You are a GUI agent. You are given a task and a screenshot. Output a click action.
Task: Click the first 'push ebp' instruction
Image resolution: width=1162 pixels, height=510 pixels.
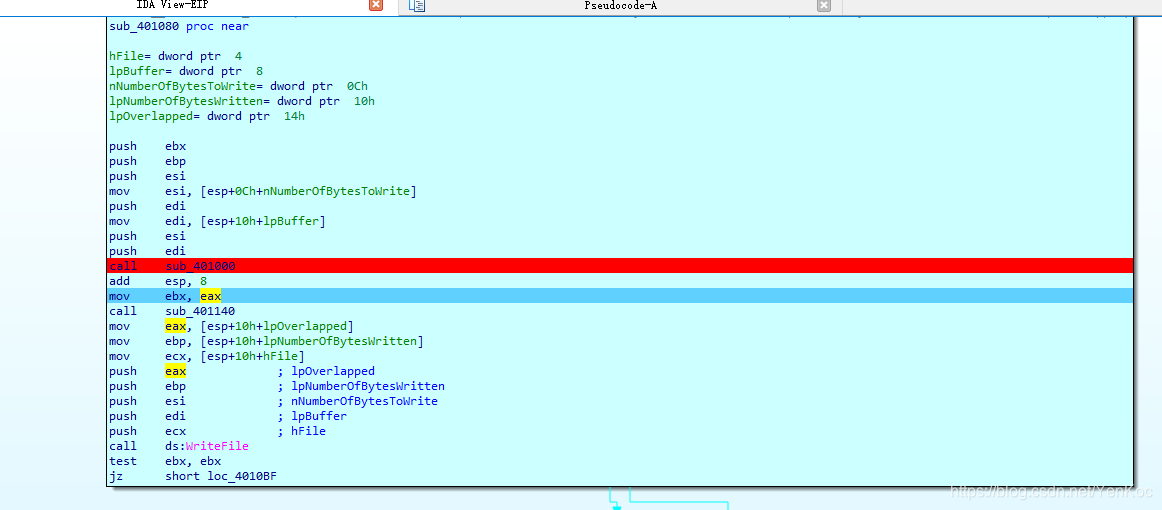(147, 161)
